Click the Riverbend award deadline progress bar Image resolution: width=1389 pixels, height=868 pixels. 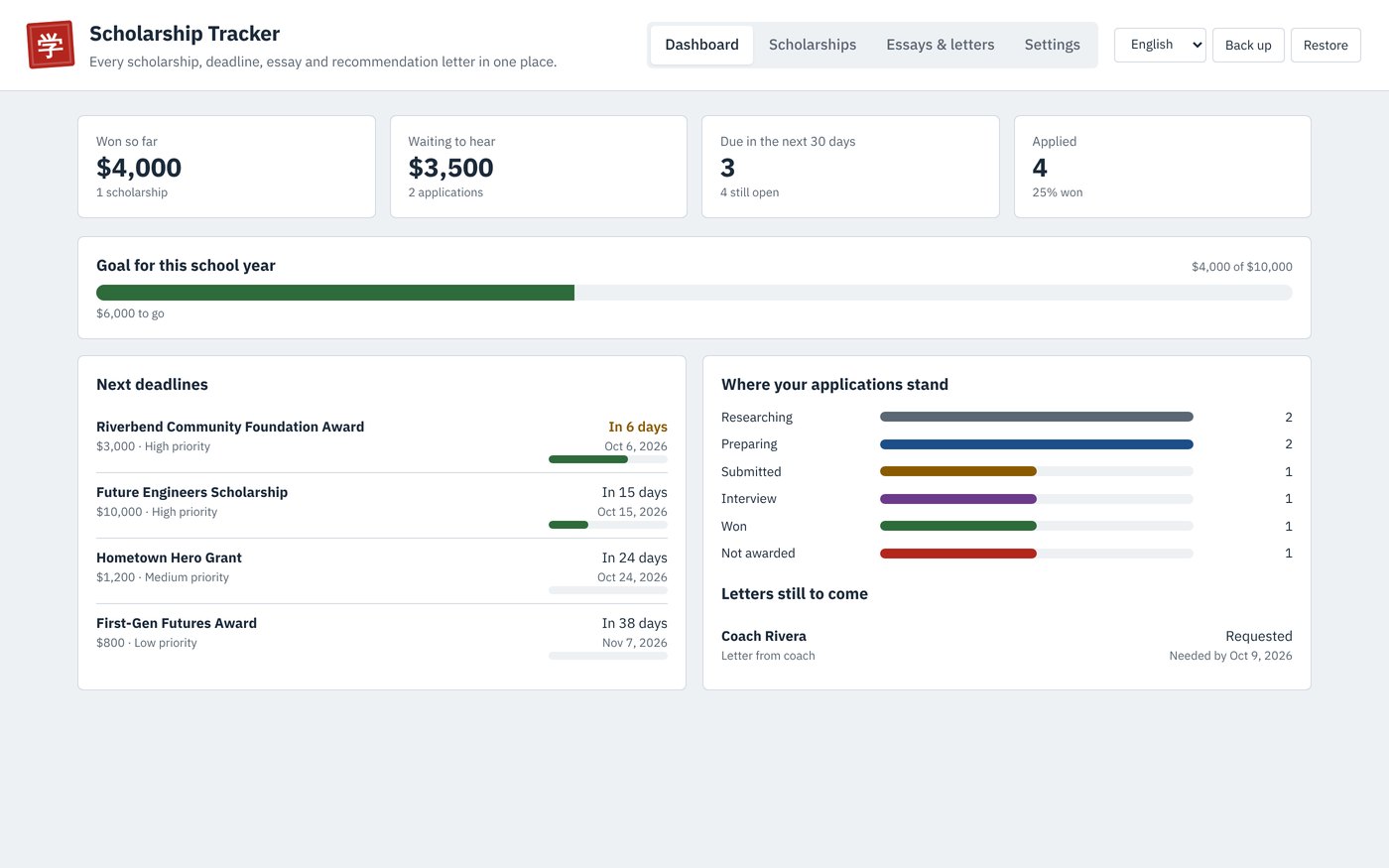click(608, 459)
